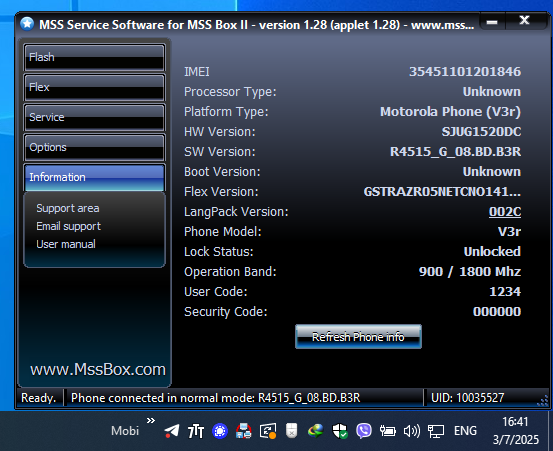Screen dimensions: 553x451
Task: Click the UID: 10035527 status entry
Action: point(468,398)
